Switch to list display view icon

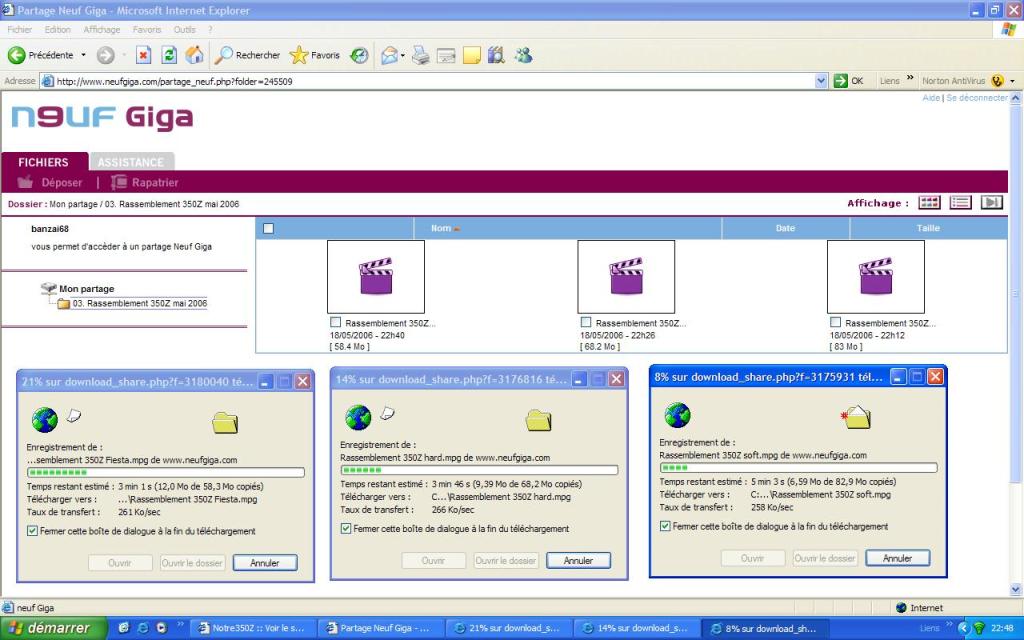click(960, 202)
